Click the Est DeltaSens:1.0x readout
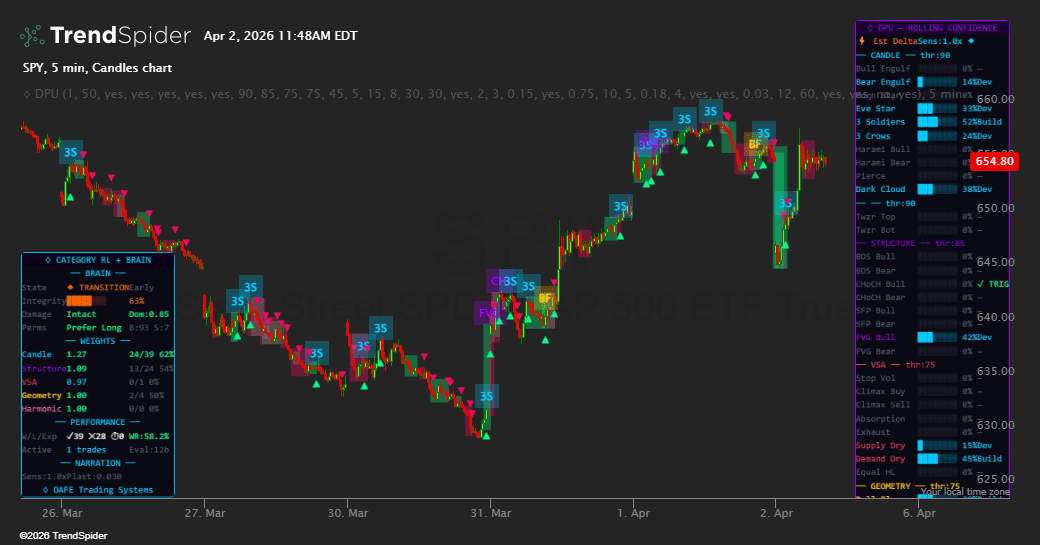The height and width of the screenshot is (545, 1040). click(917, 41)
